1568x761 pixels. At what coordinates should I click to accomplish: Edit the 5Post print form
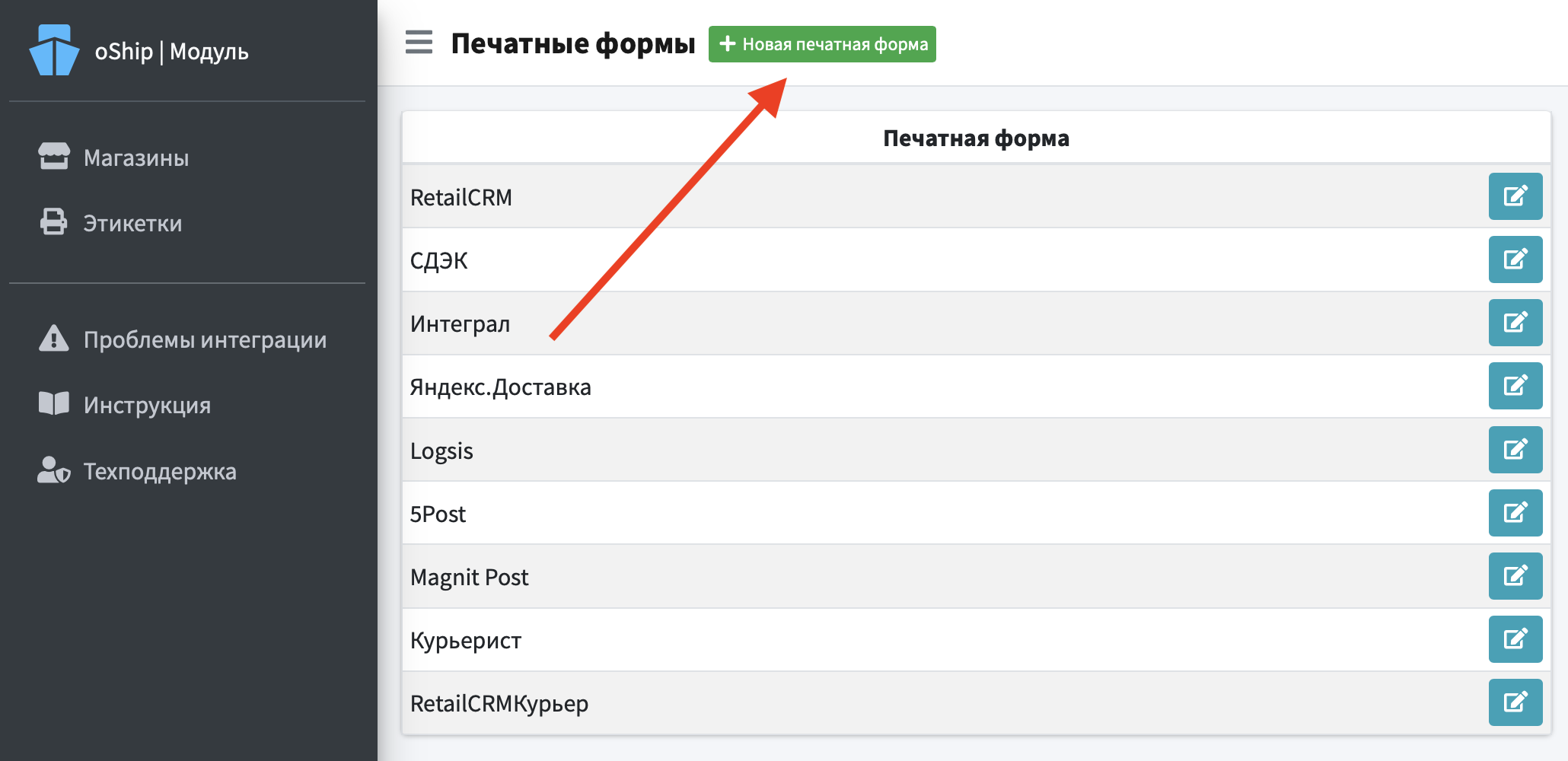[1515, 513]
